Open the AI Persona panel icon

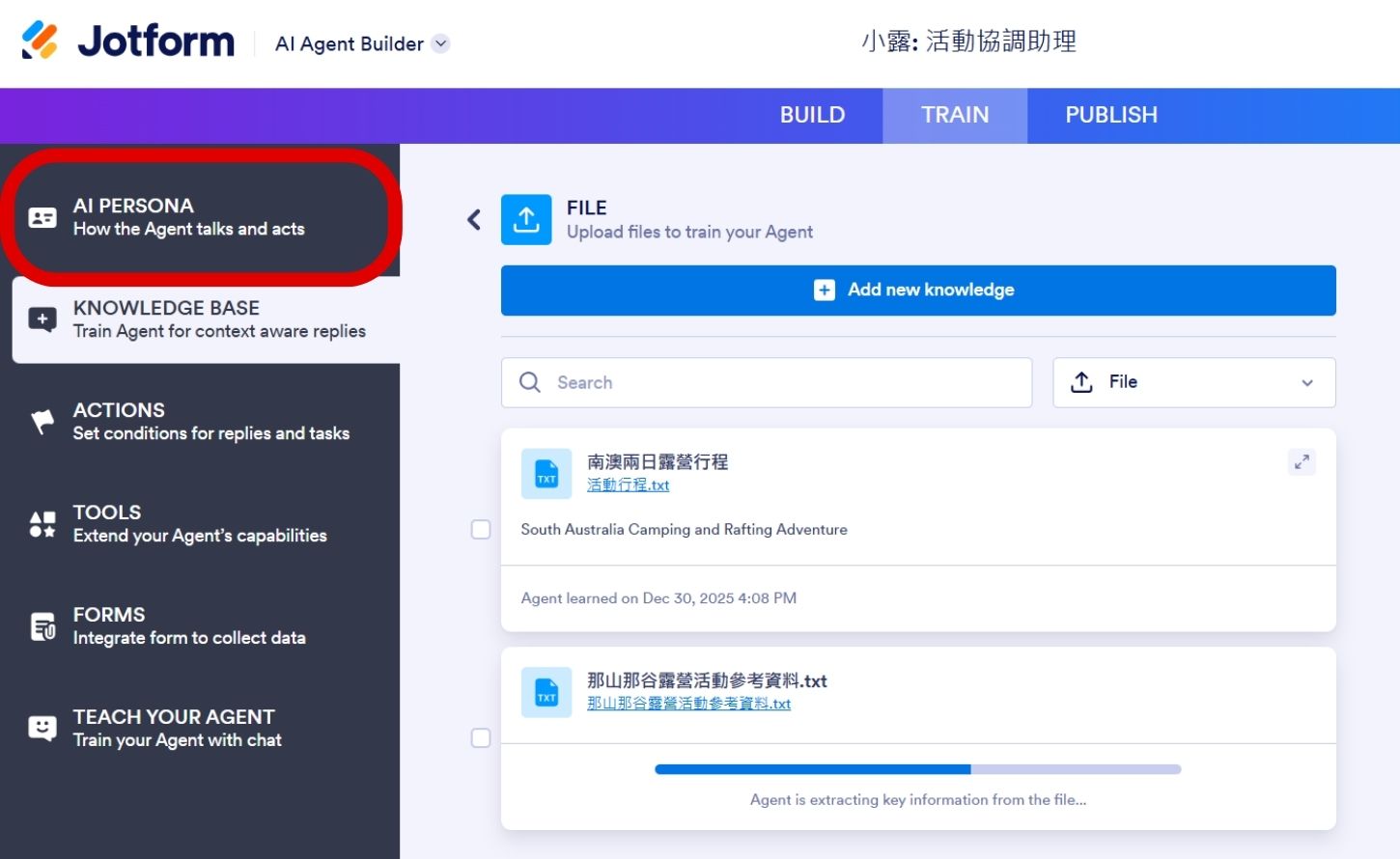click(x=42, y=217)
